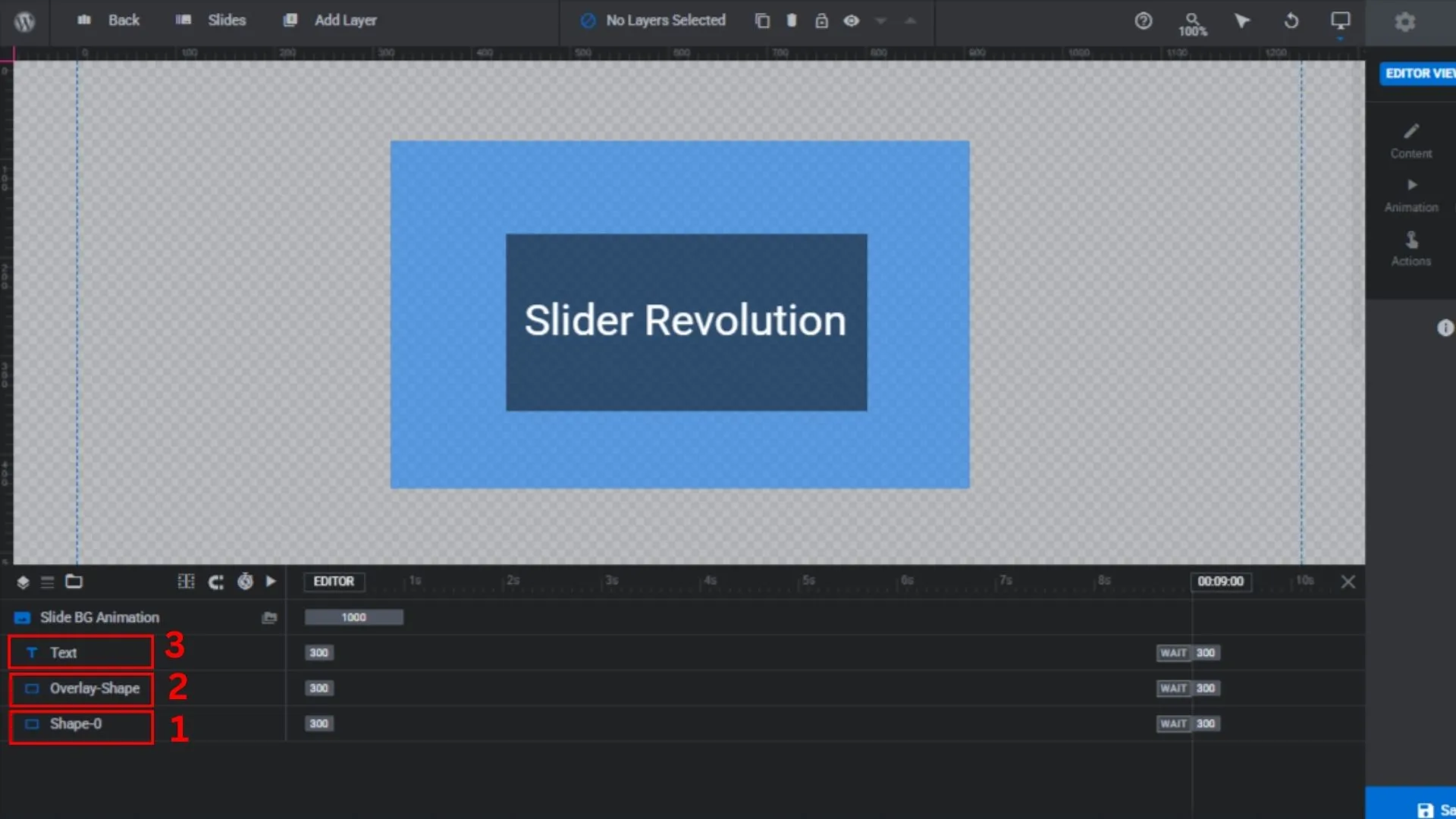Click the WAIT marker on Shape-0 row
1456x819 pixels.
coord(1173,723)
